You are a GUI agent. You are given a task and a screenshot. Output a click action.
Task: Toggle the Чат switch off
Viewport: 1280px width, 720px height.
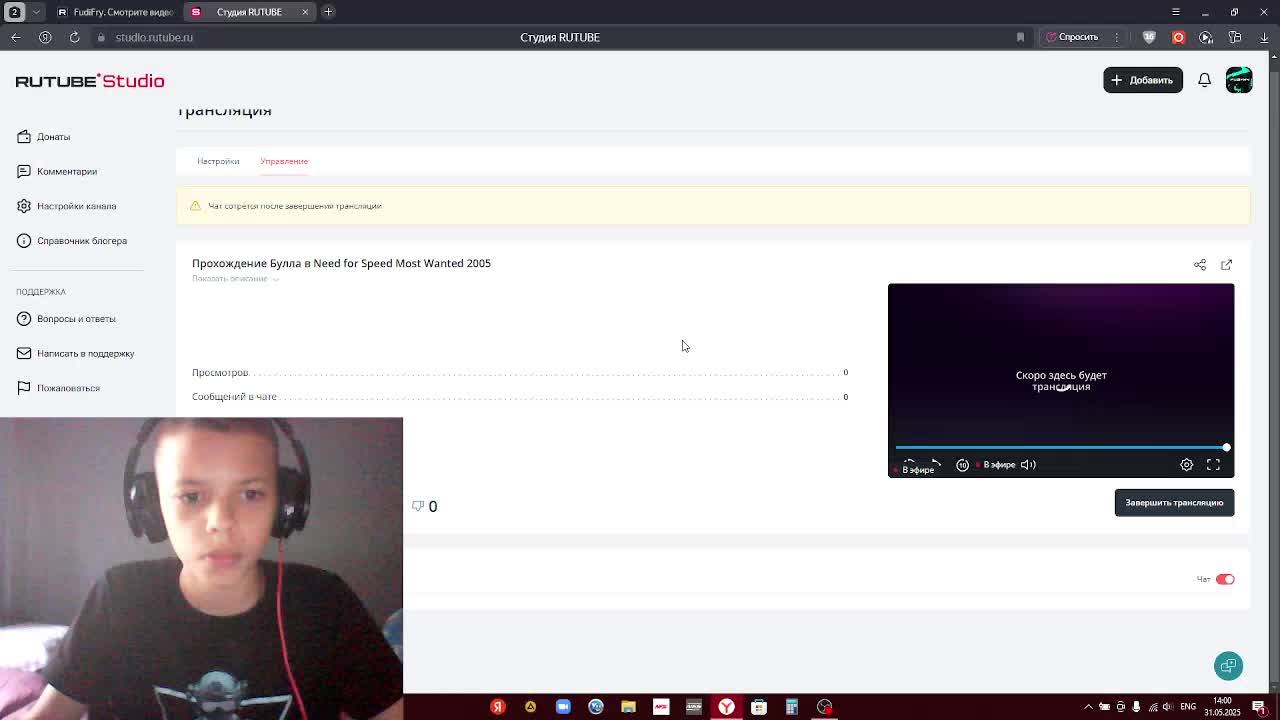(x=1225, y=580)
